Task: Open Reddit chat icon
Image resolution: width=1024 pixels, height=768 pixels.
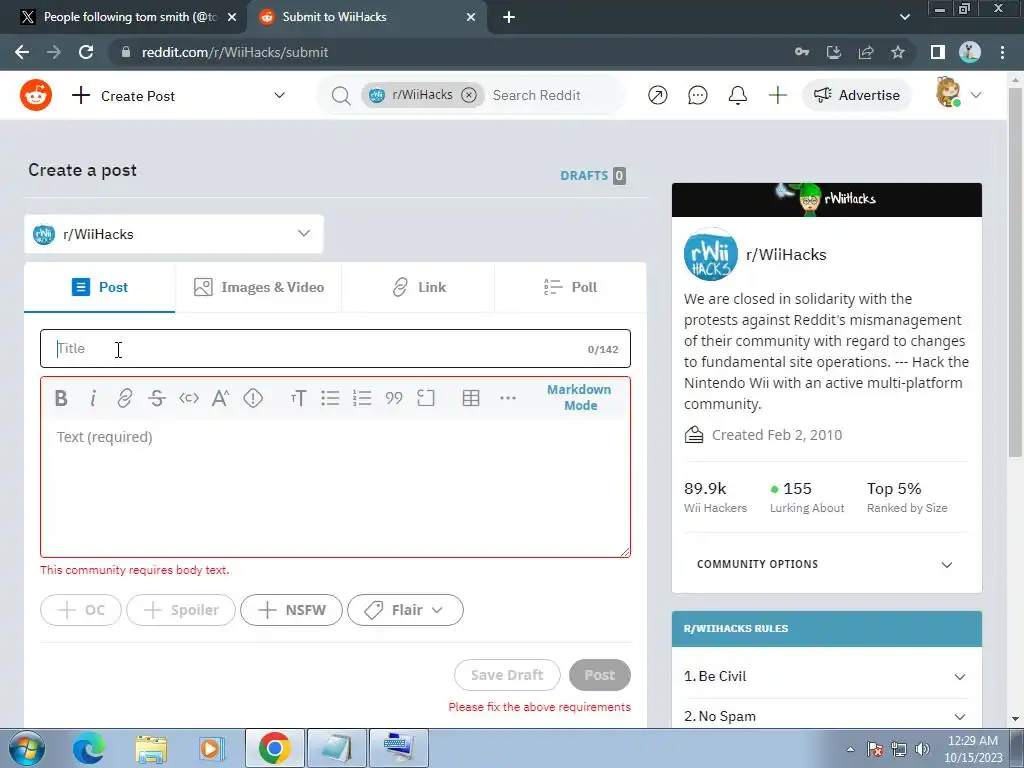Action: coord(697,95)
